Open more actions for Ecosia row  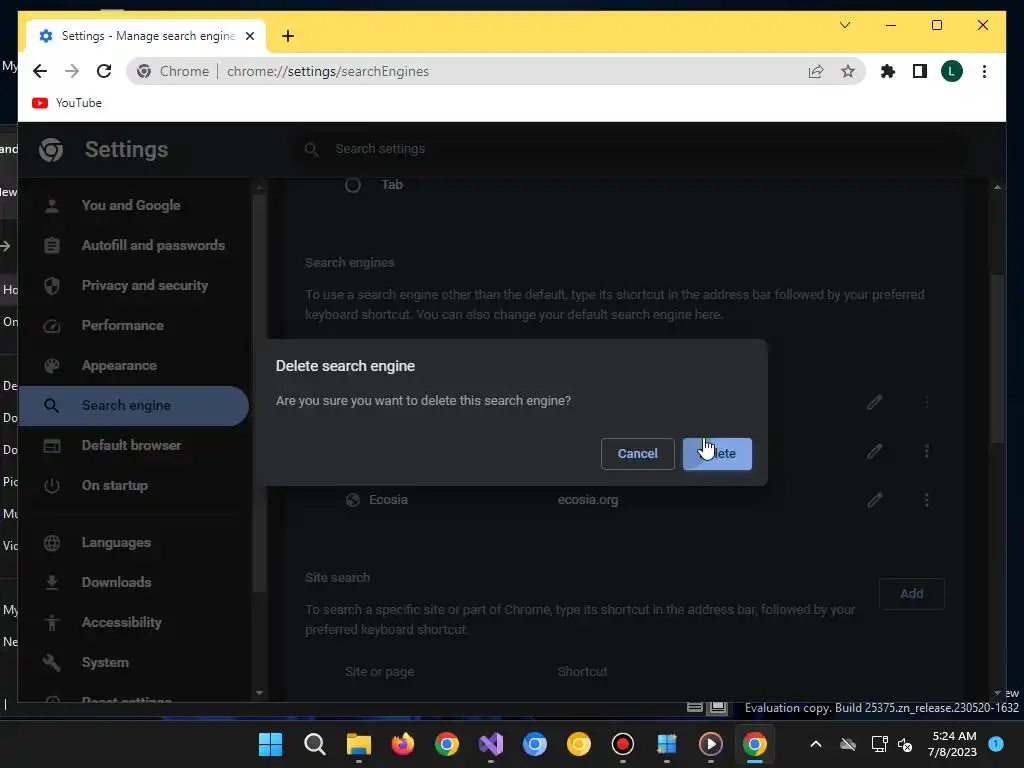pyautogui.click(x=926, y=500)
